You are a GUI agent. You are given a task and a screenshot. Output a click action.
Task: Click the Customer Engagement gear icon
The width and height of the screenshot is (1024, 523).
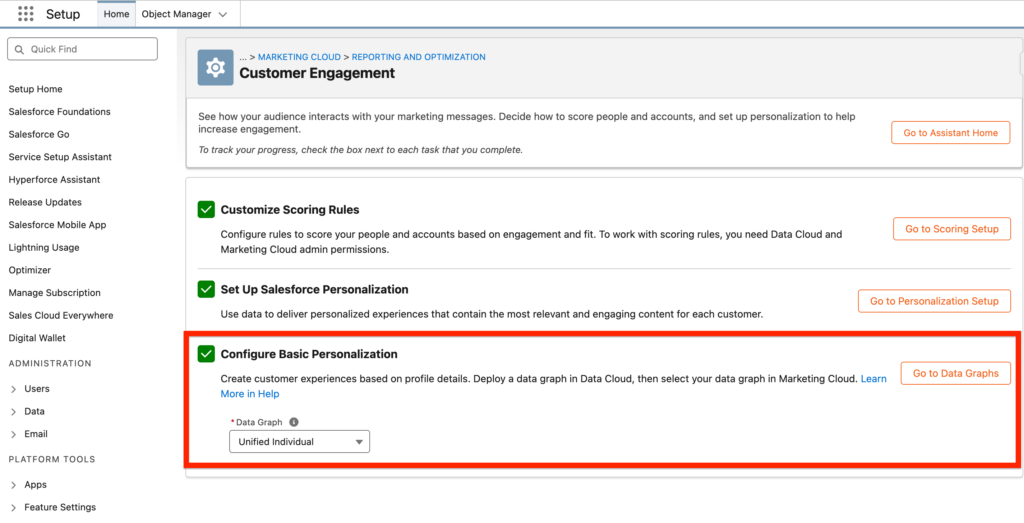[215, 67]
